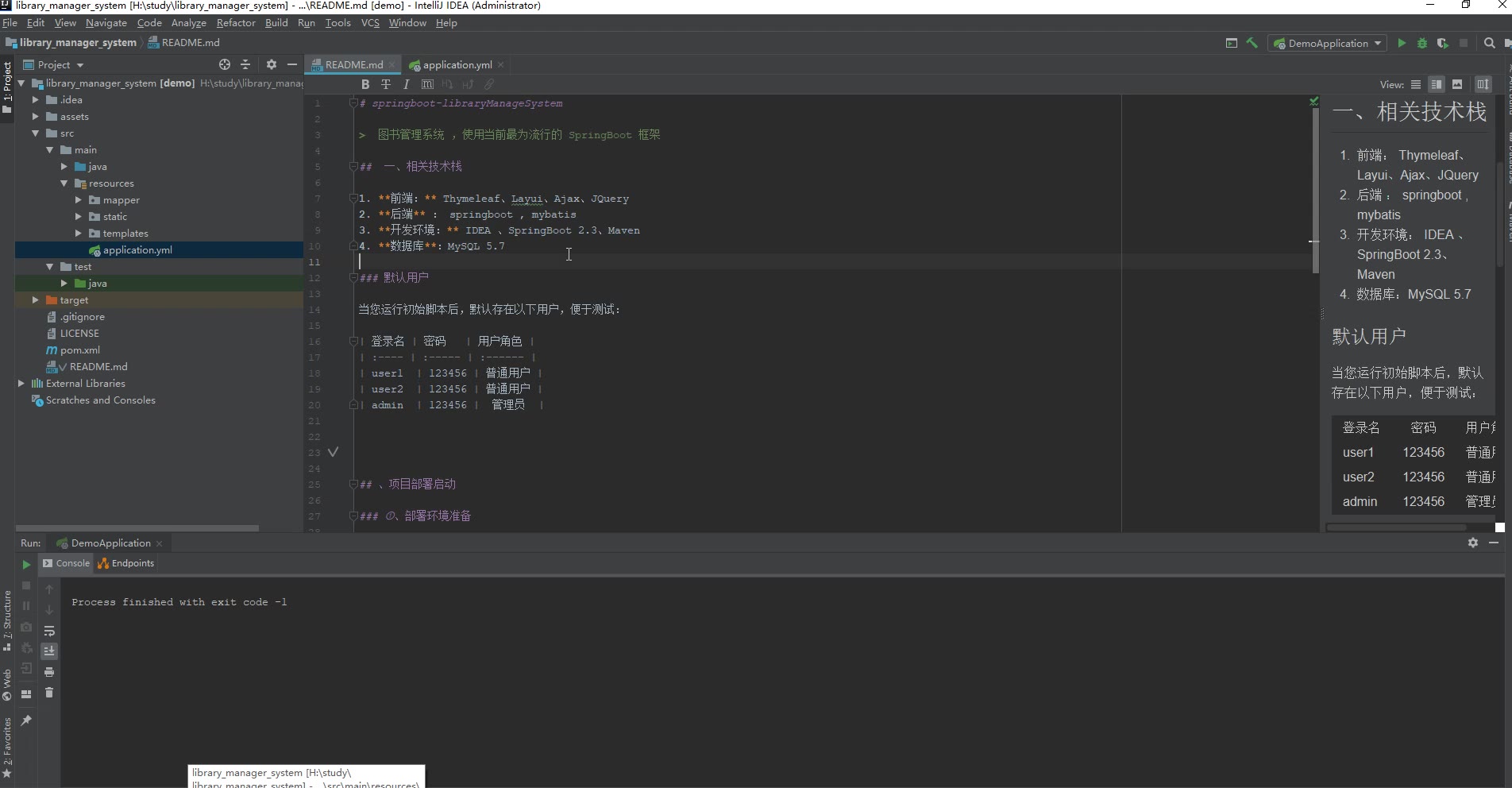Locate opened file with crosshair icon

[x=225, y=64]
